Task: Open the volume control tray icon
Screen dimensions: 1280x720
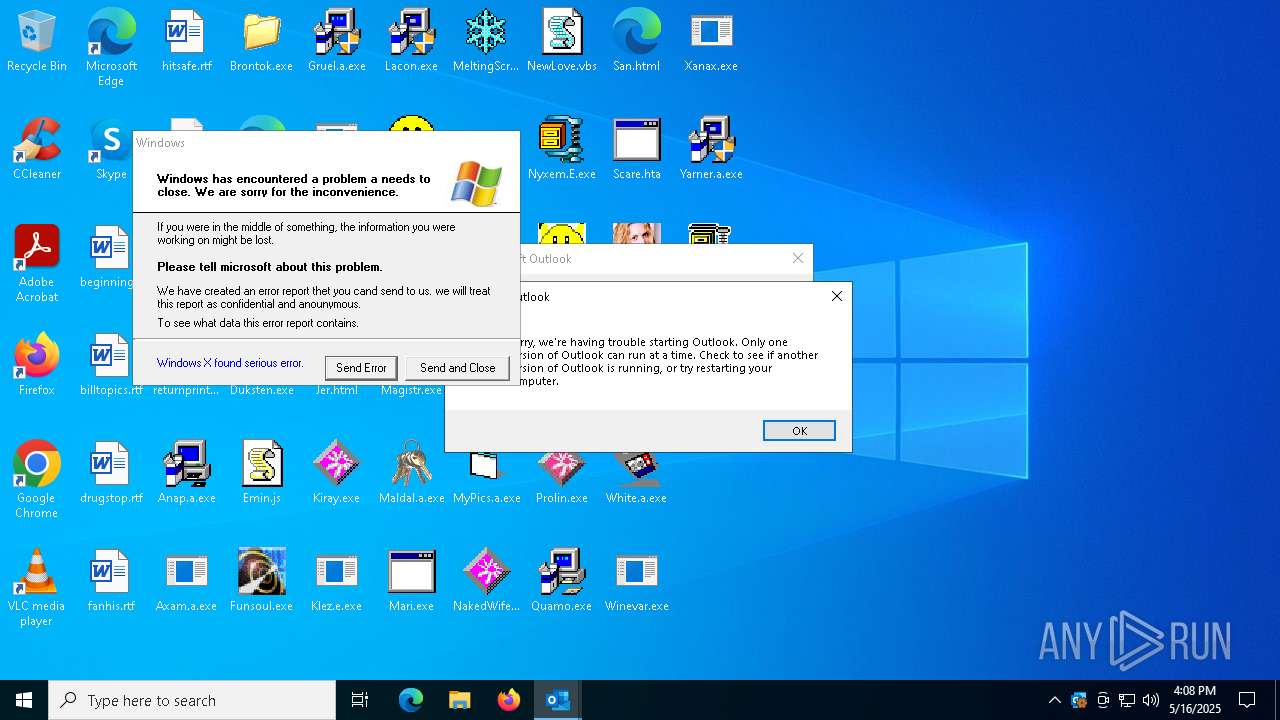Action: [1151, 700]
